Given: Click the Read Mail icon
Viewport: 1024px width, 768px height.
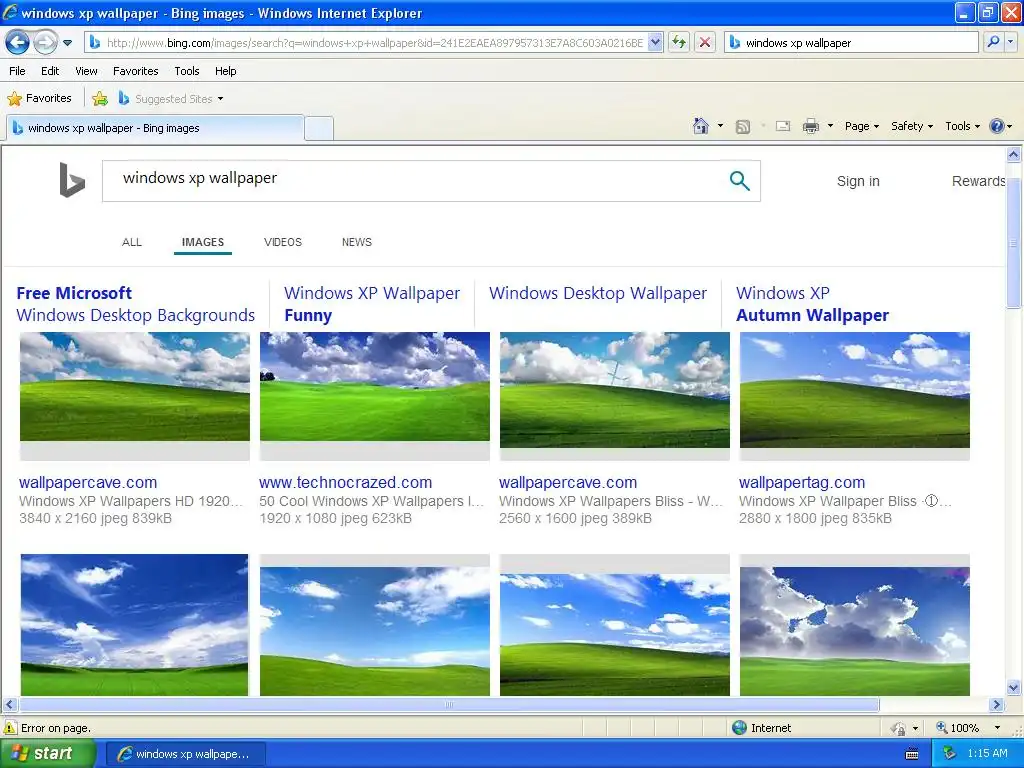Looking at the screenshot, I should click(783, 126).
